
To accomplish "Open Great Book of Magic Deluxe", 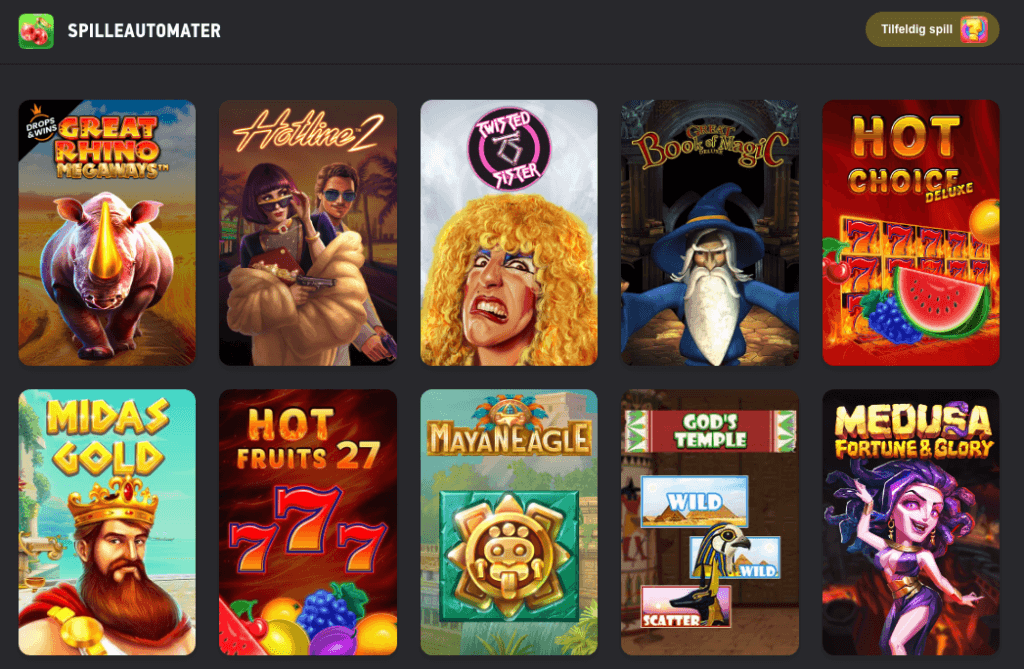I will tap(710, 233).
